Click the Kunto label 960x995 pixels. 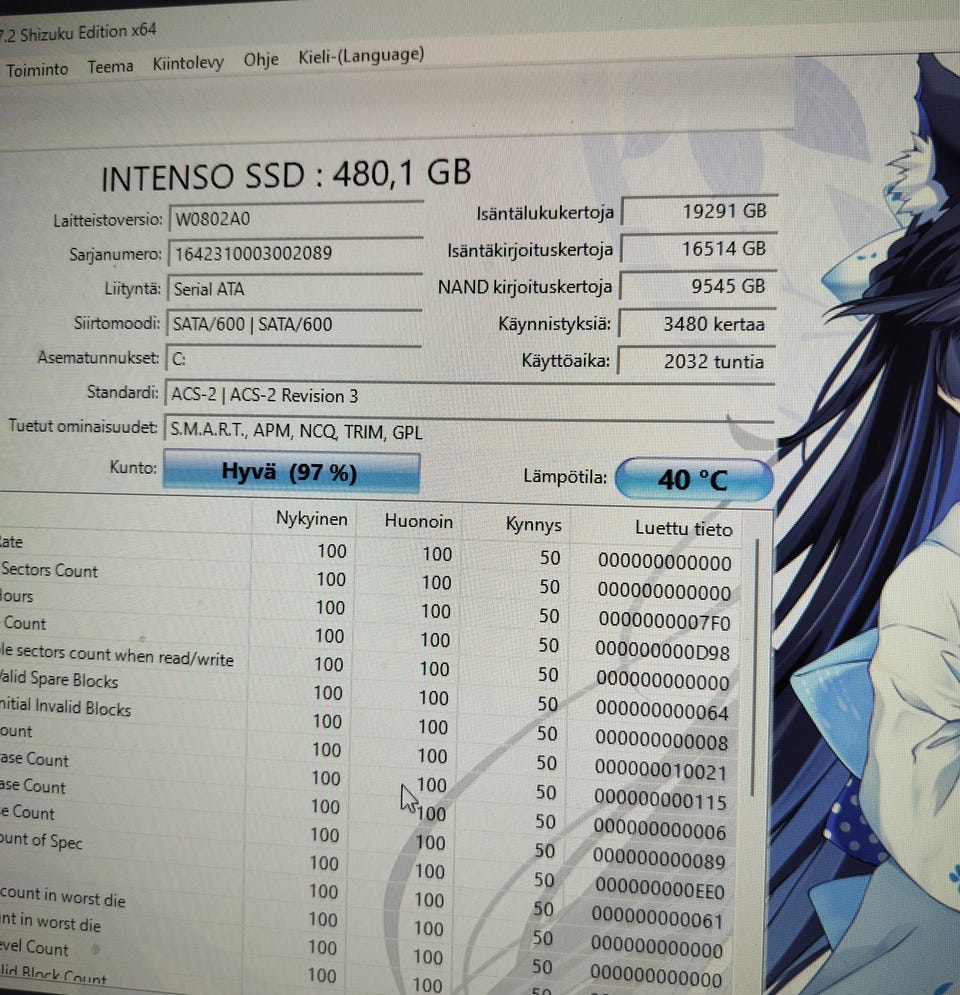[133, 468]
